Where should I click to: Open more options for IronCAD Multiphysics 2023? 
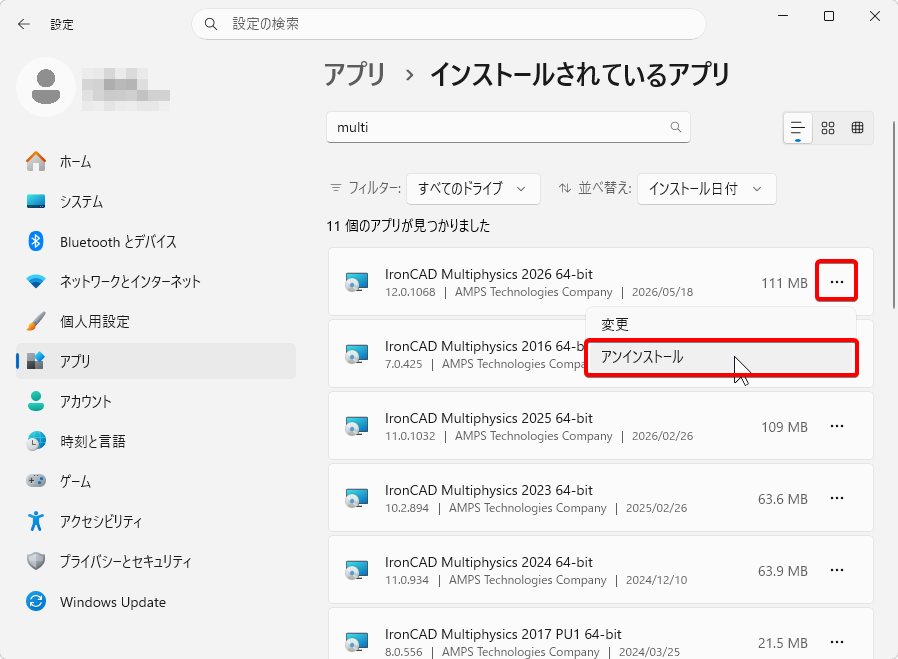pyautogui.click(x=837, y=498)
